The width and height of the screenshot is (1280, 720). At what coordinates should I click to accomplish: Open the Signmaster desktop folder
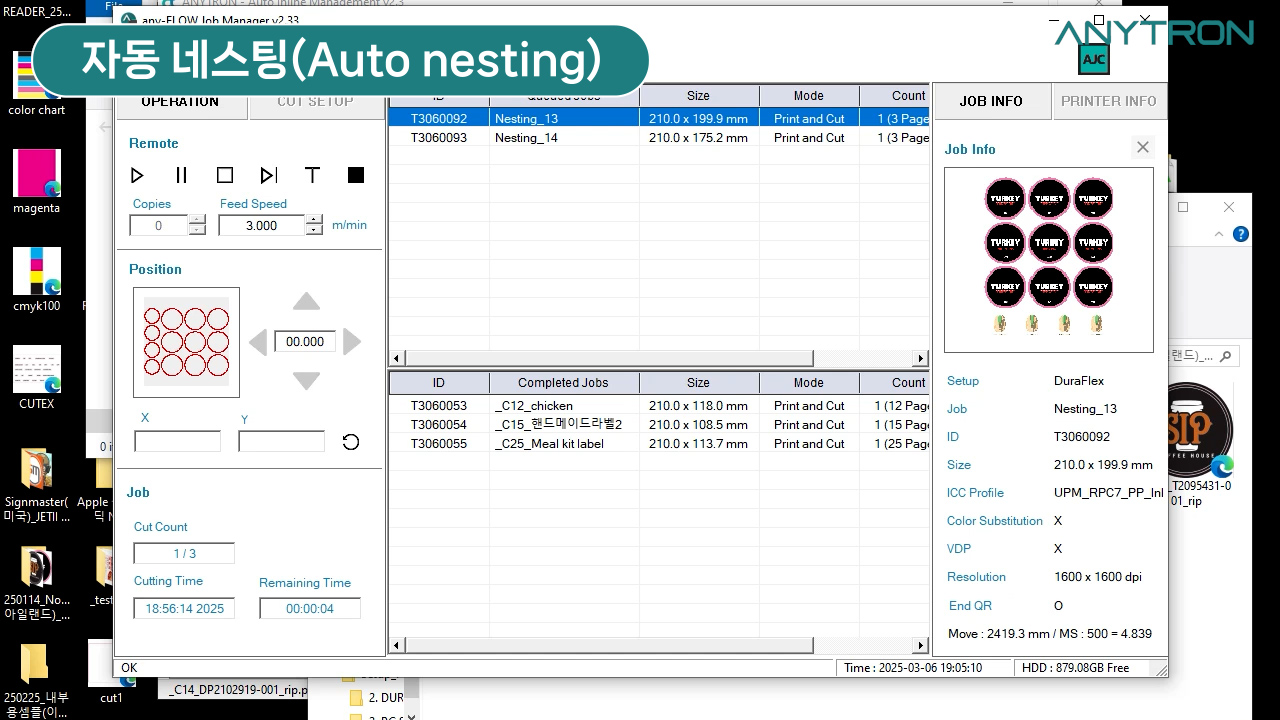[x=37, y=486]
